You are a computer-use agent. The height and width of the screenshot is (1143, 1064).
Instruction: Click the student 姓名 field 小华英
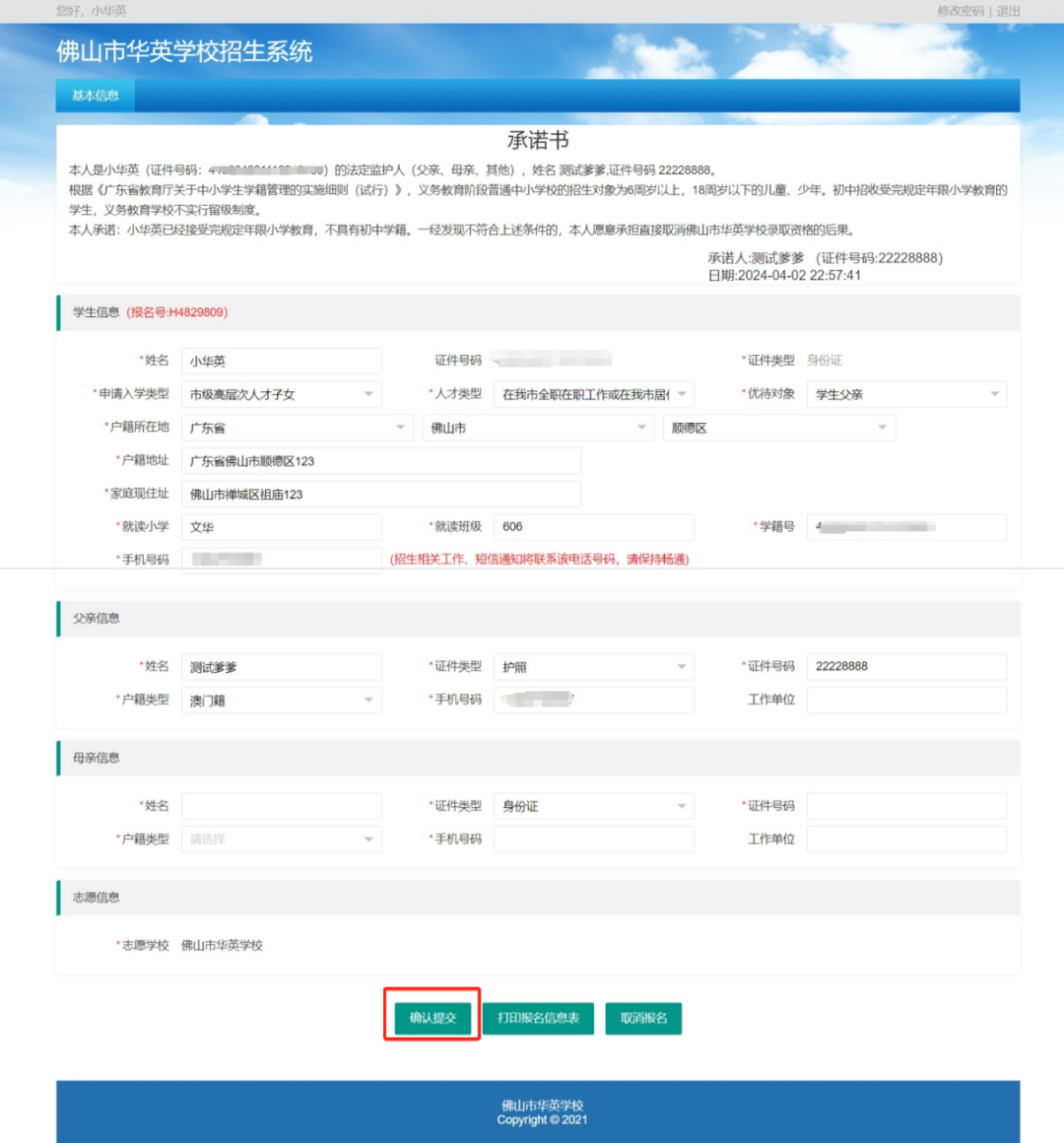281,361
